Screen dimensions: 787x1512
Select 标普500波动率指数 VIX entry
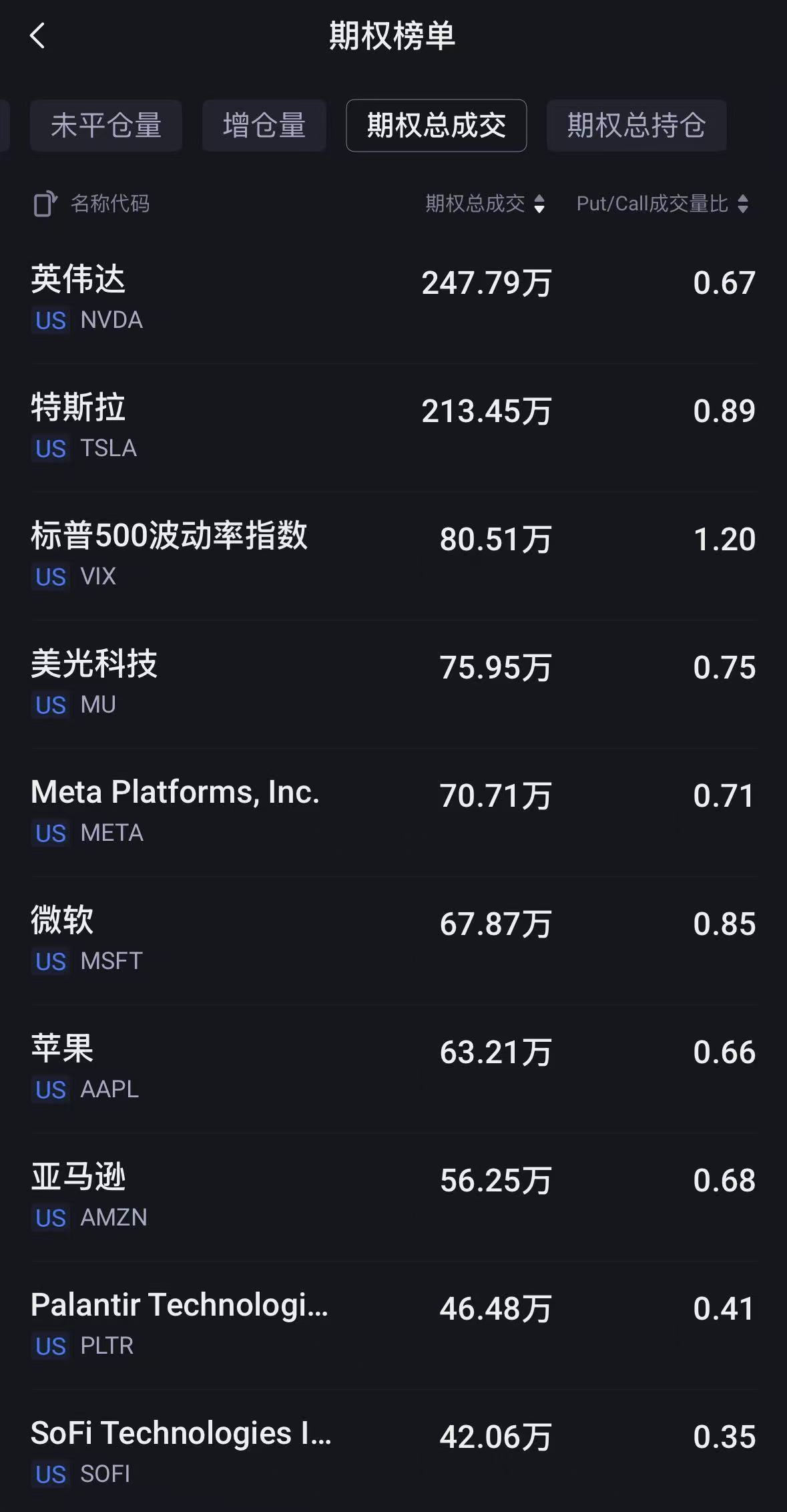(x=393, y=554)
